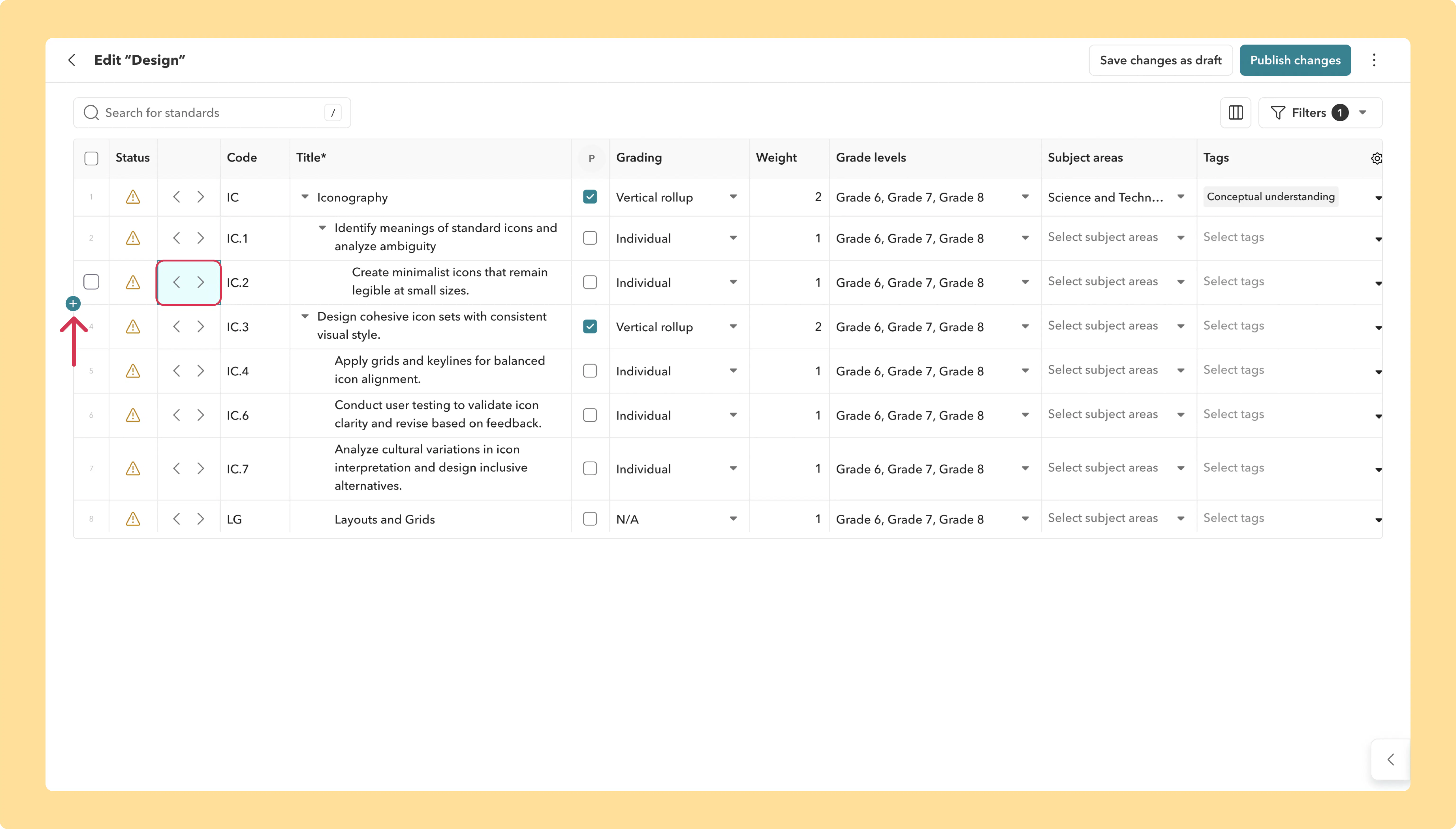
Task: Check the P checkbox for Layouts and Grids
Action: tap(590, 519)
